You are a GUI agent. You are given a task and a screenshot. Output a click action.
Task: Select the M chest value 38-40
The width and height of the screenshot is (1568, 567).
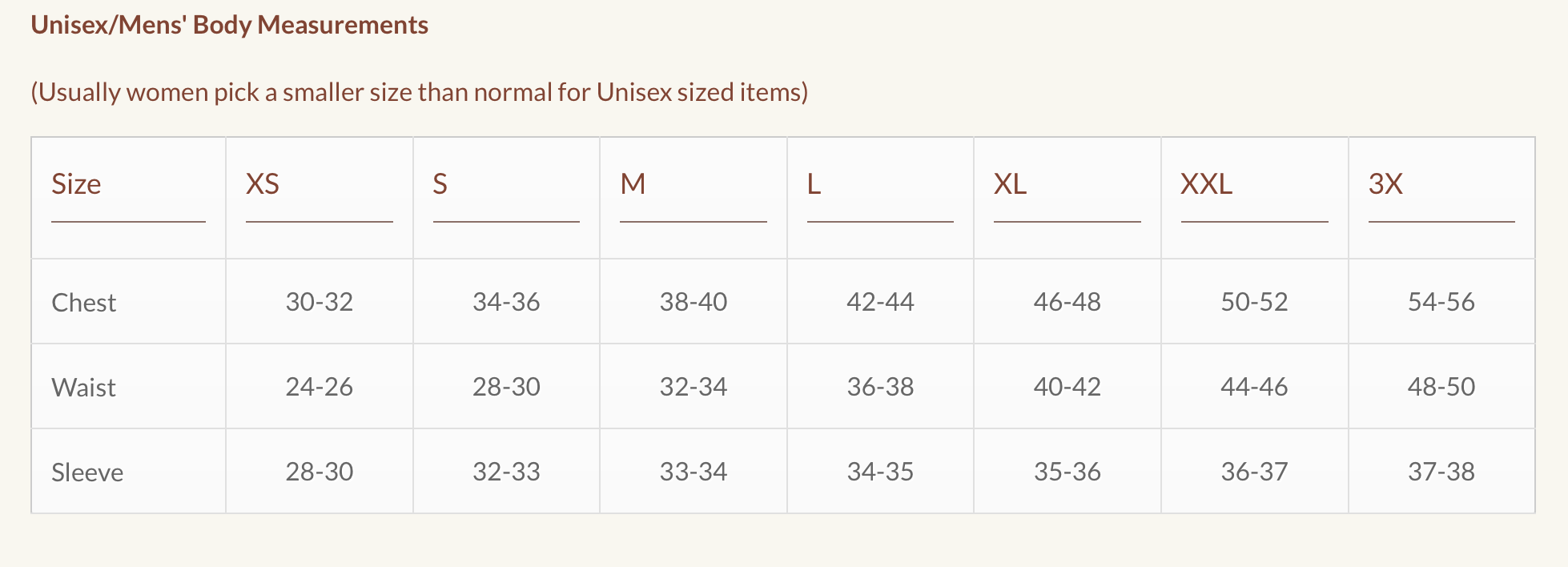pos(693,302)
